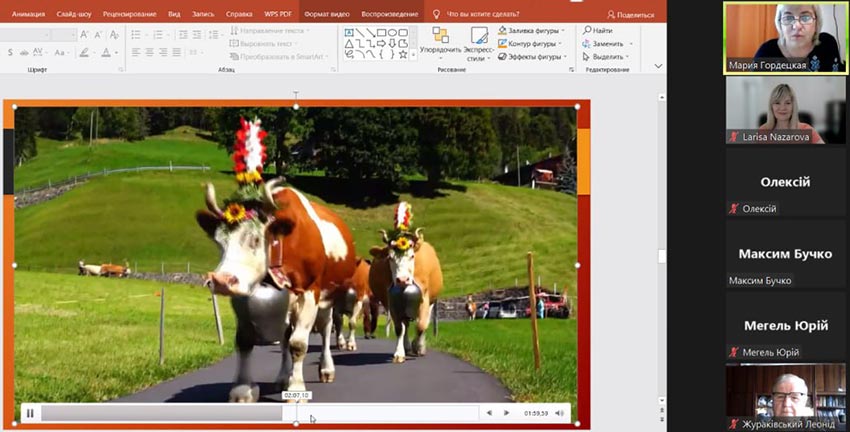850x432 pixels.
Task: Click the video volume speaker icon
Action: coord(561,413)
